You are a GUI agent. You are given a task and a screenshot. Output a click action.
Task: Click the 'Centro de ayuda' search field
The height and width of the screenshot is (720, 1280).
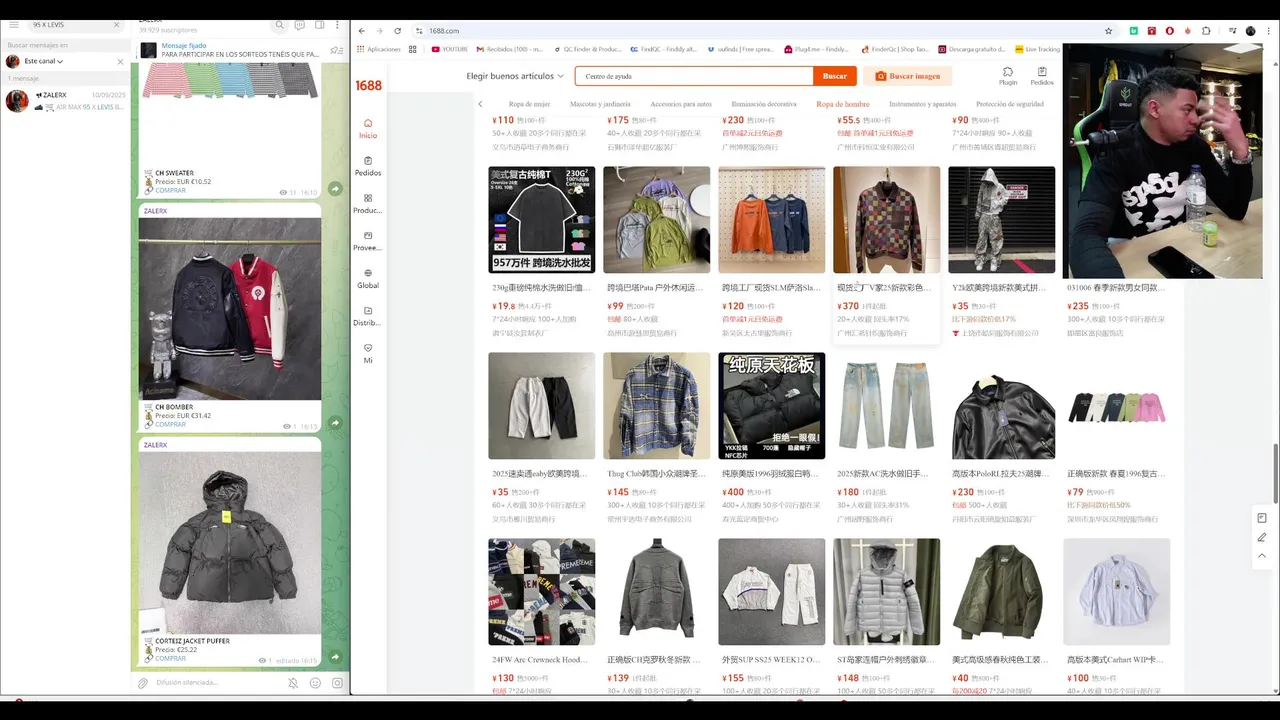694,76
